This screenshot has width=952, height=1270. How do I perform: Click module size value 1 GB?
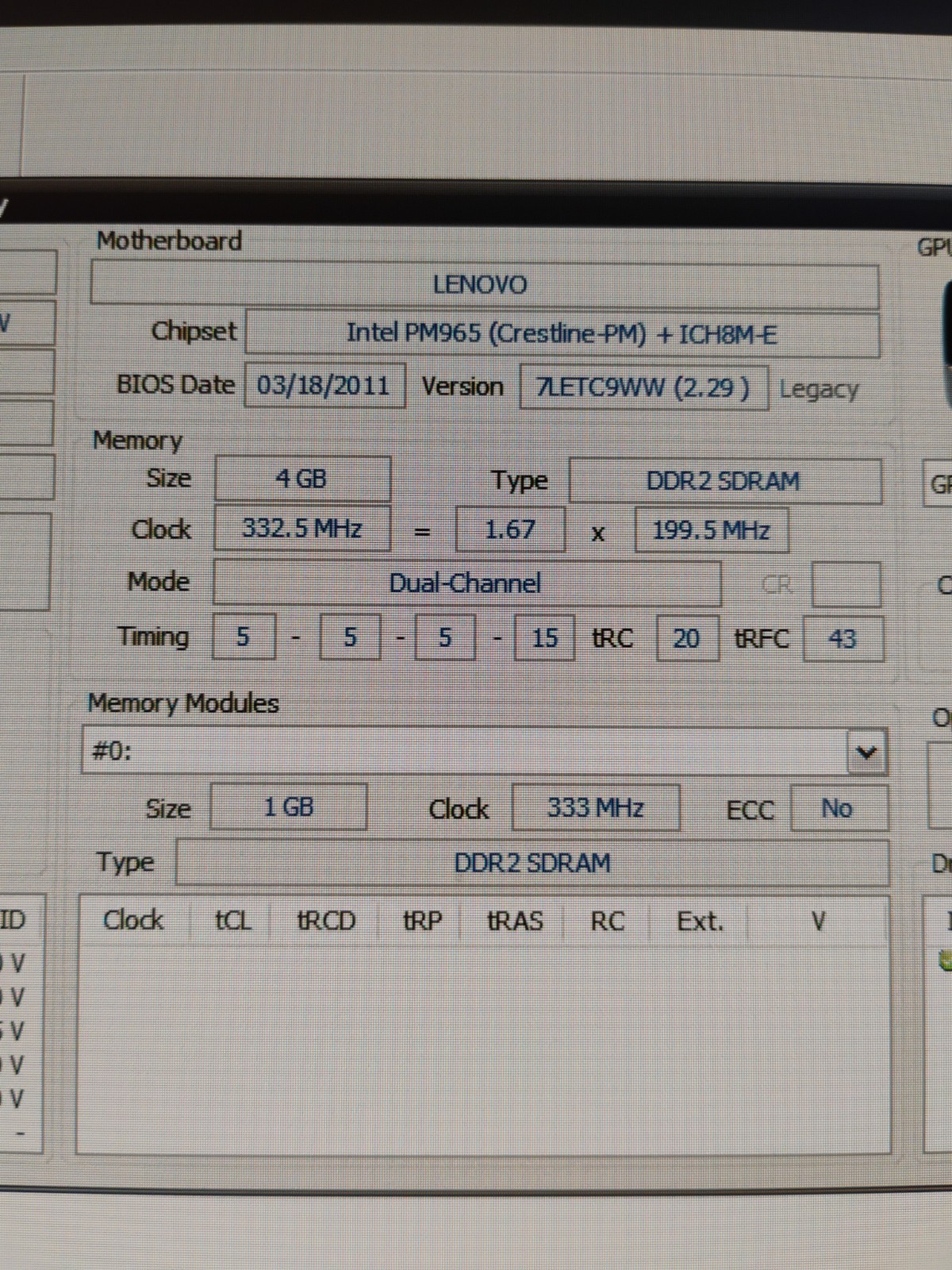(x=289, y=807)
